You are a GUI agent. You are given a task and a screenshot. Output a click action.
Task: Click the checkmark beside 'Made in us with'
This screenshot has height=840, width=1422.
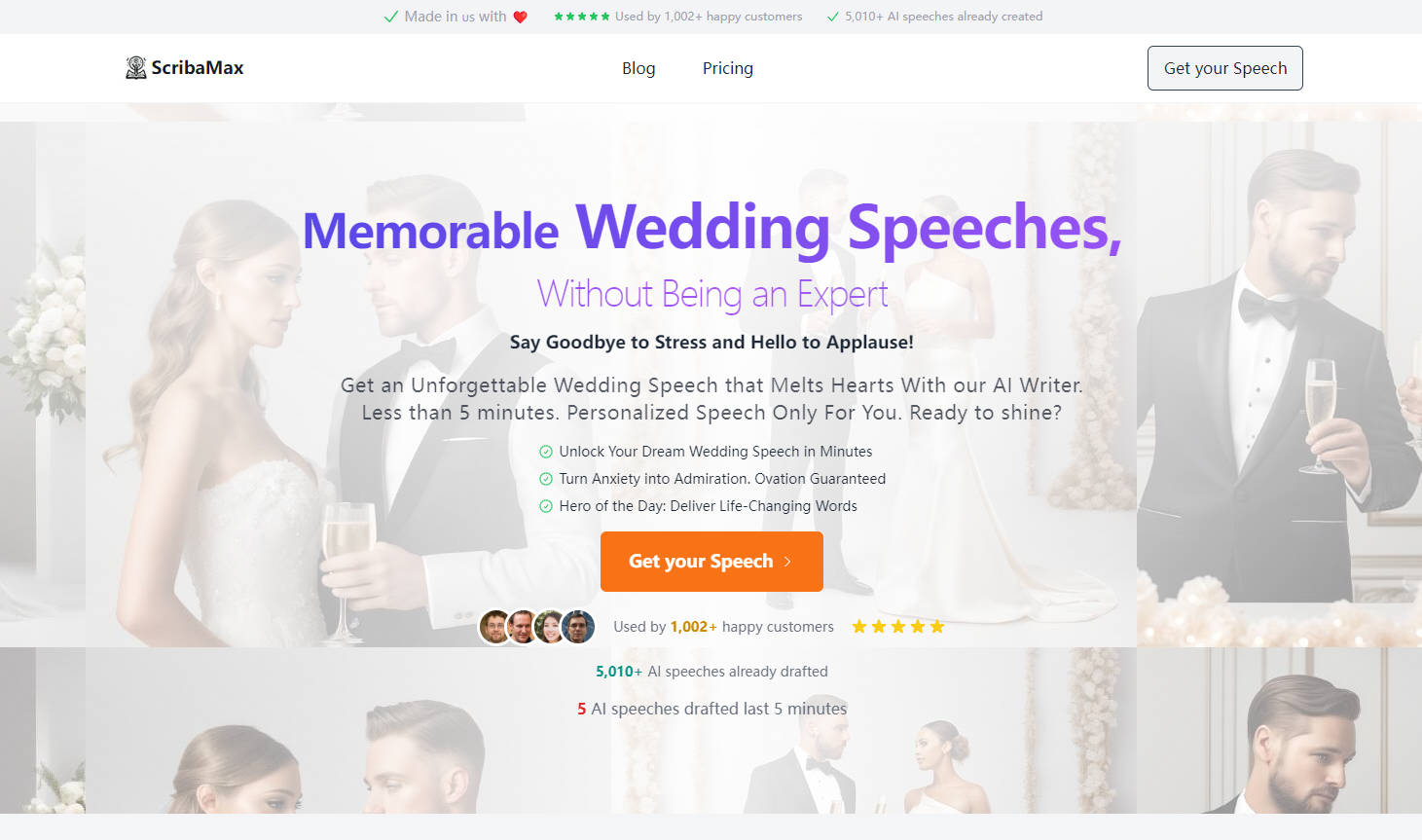[x=391, y=17]
